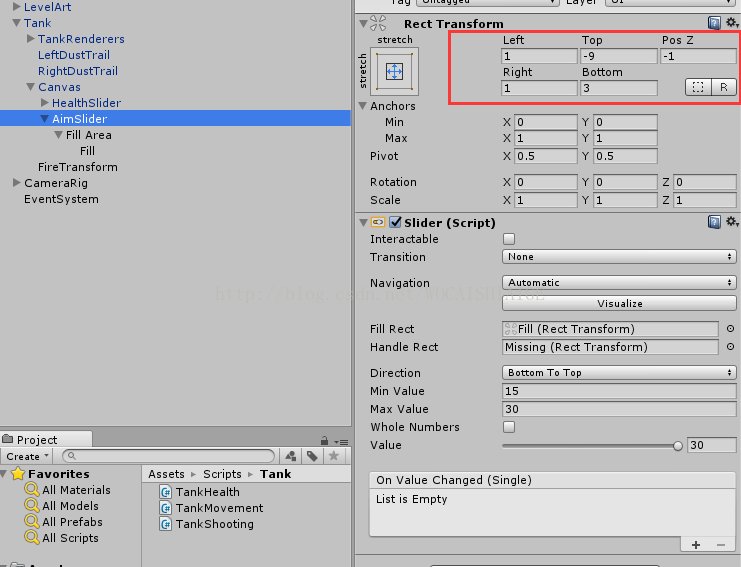Viewport: 741px width, 567px height.
Task: Click the Max Value input field
Action: pos(619,409)
